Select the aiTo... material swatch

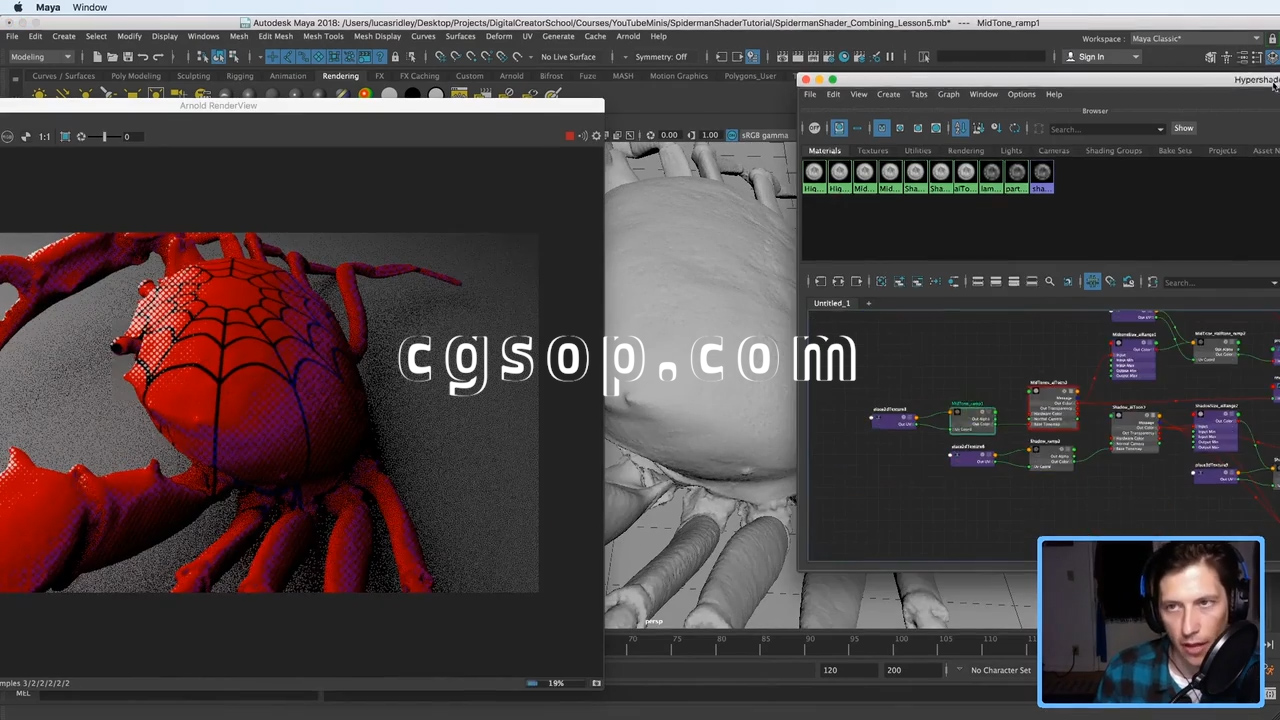[966, 177]
